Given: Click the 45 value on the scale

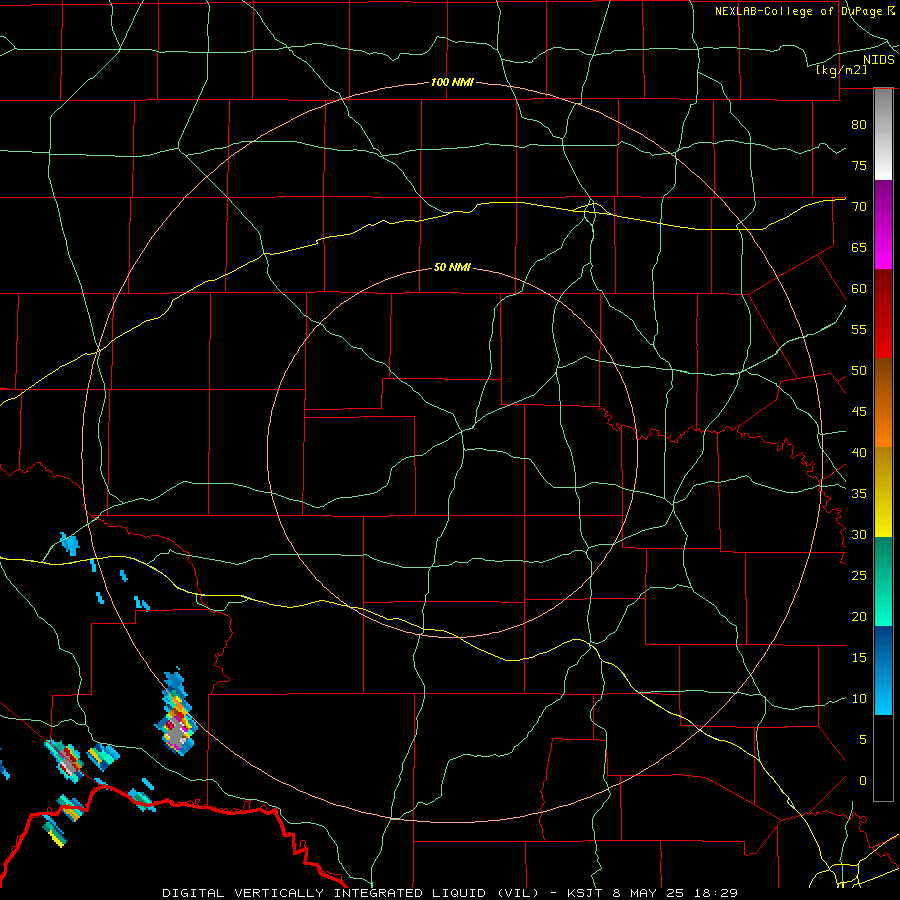Looking at the screenshot, I should coord(859,412).
